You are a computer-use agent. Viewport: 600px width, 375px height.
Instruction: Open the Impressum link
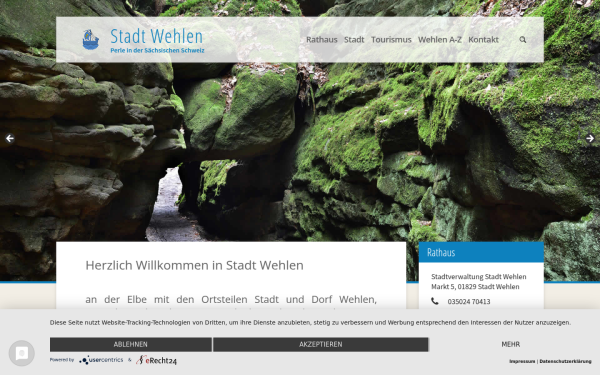coord(522,361)
